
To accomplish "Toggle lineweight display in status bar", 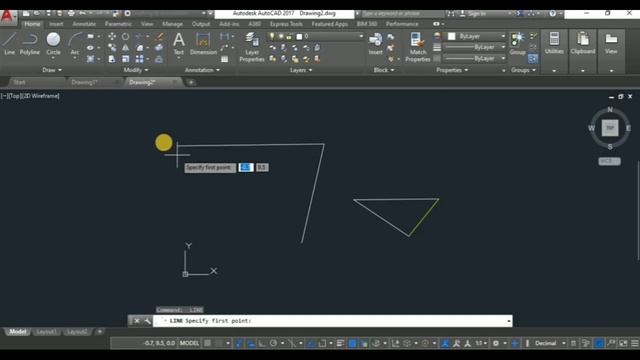I will coord(340,343).
